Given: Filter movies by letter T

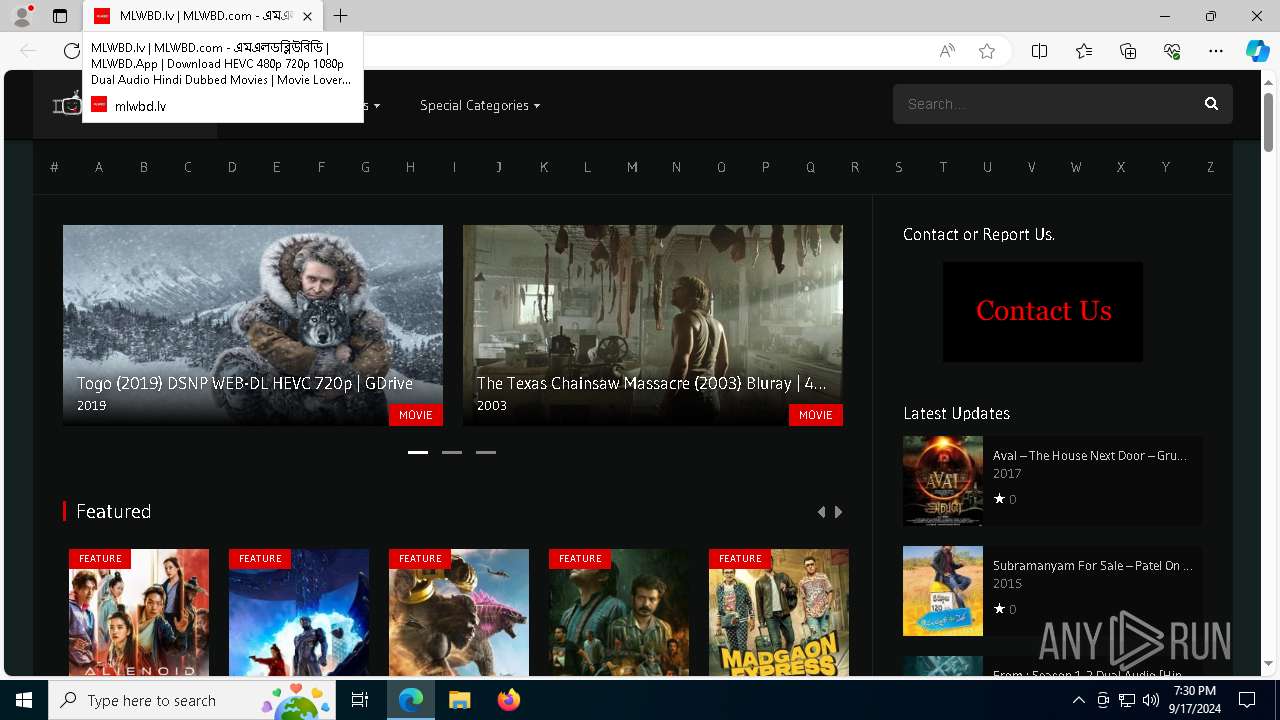Looking at the screenshot, I should pos(943,167).
